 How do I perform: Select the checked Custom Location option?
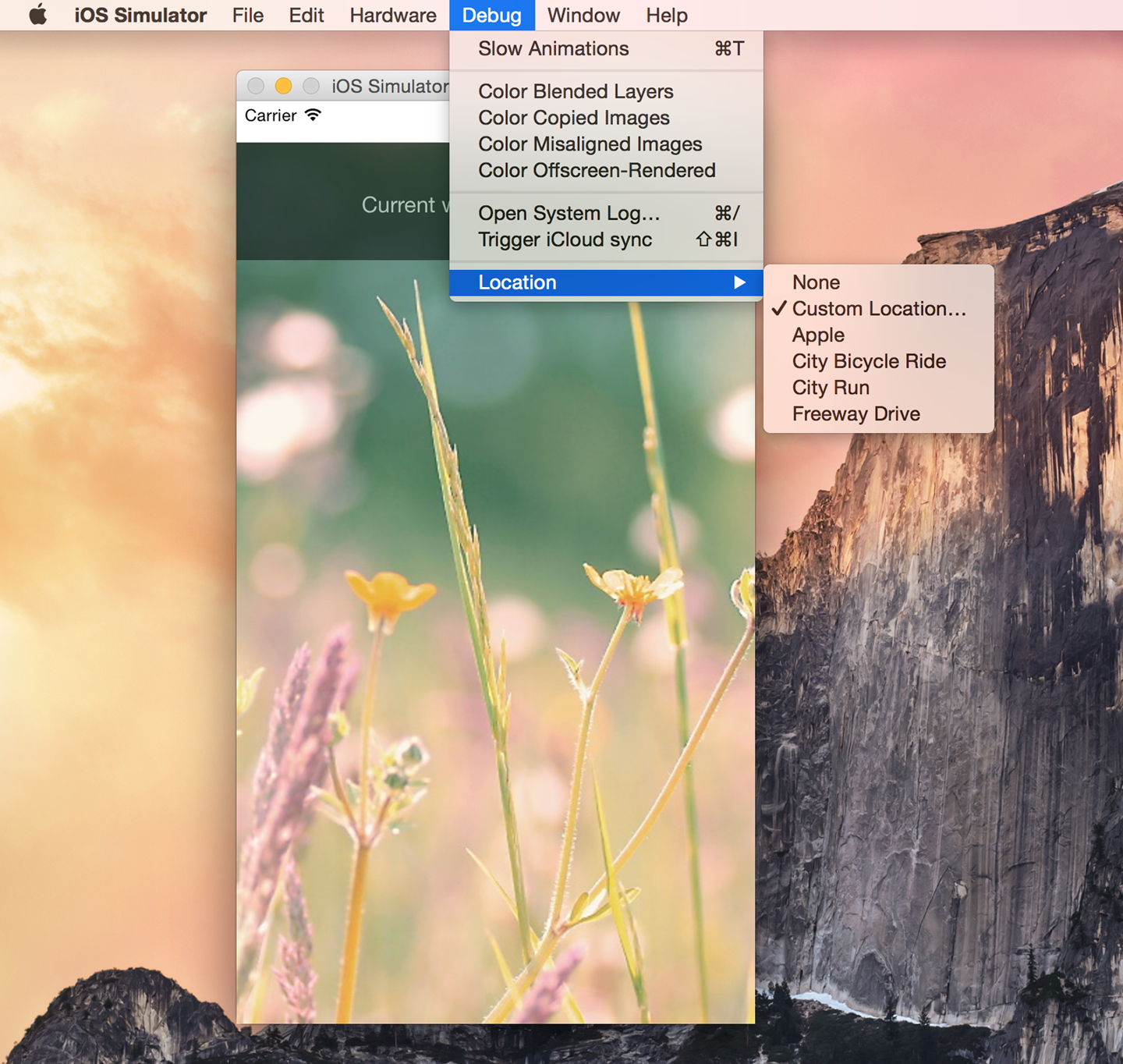878,309
